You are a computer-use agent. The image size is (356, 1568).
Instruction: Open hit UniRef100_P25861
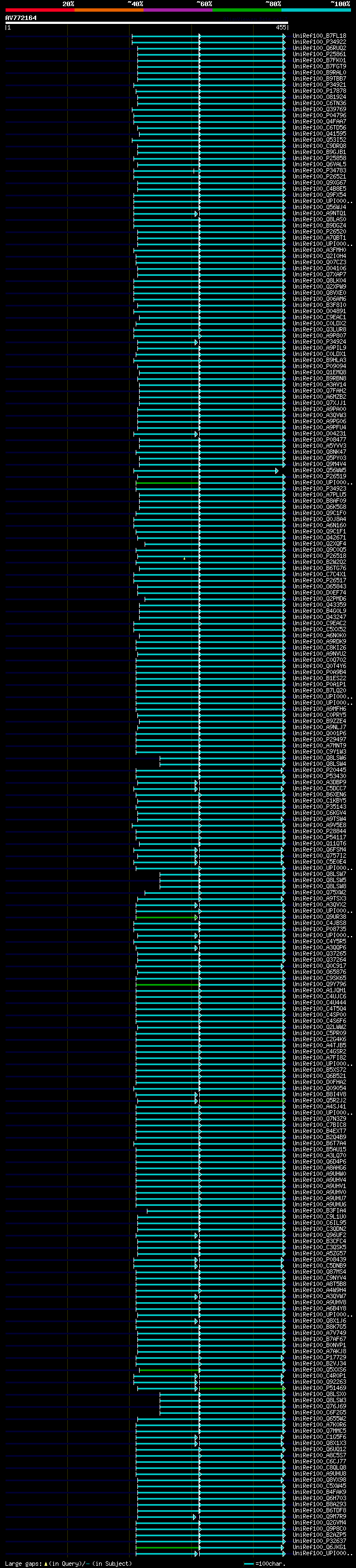(x=319, y=54)
